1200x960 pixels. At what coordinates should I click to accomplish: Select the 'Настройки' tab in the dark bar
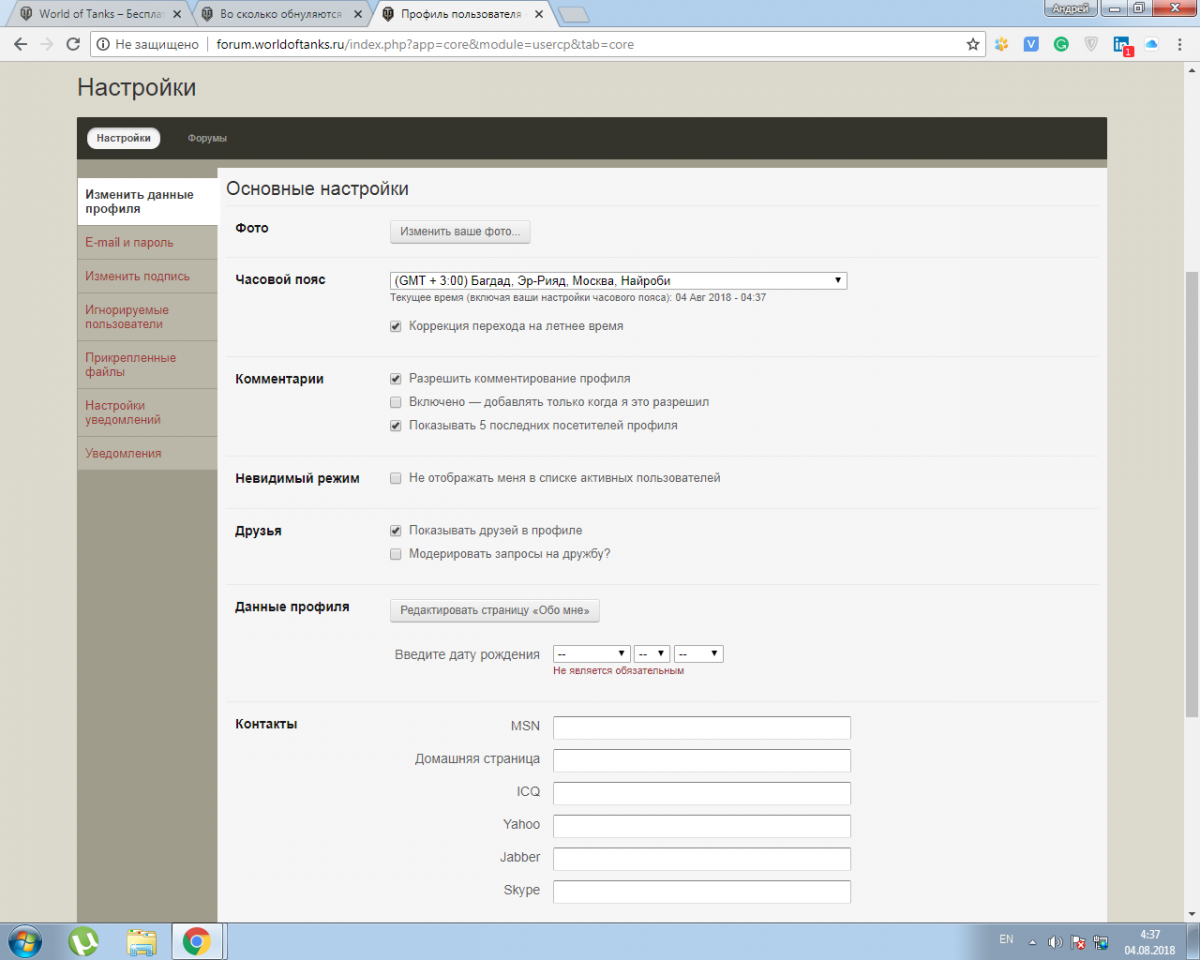click(124, 138)
